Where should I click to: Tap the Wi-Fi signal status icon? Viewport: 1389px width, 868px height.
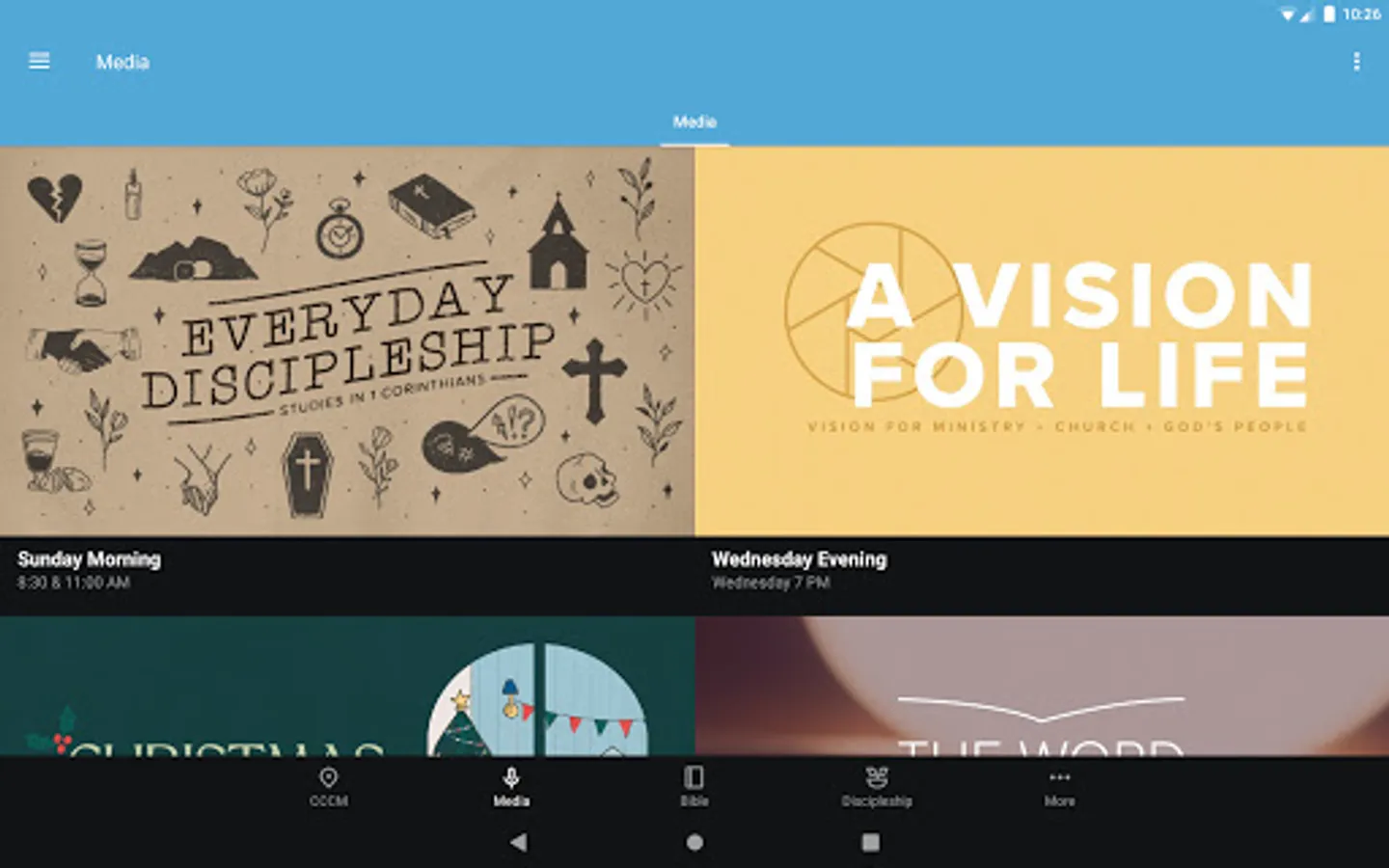click(1288, 14)
